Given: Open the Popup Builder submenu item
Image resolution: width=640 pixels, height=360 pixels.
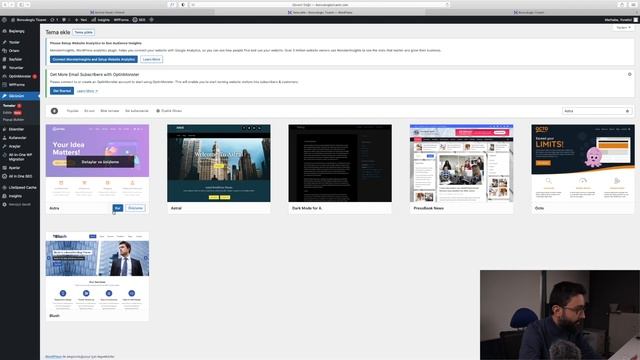Looking at the screenshot, I should 13,120.
